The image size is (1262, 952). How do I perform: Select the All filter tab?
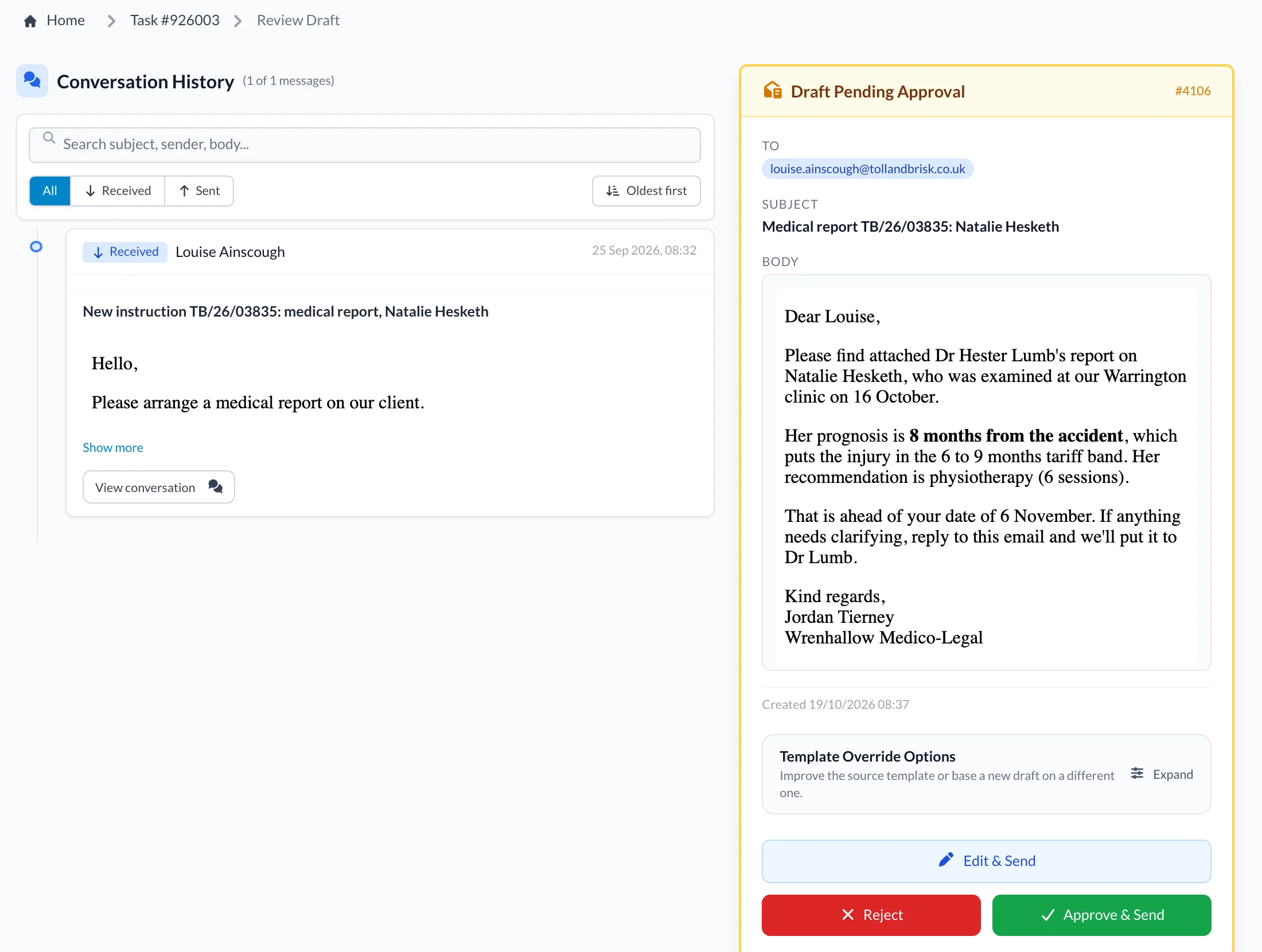(50, 191)
